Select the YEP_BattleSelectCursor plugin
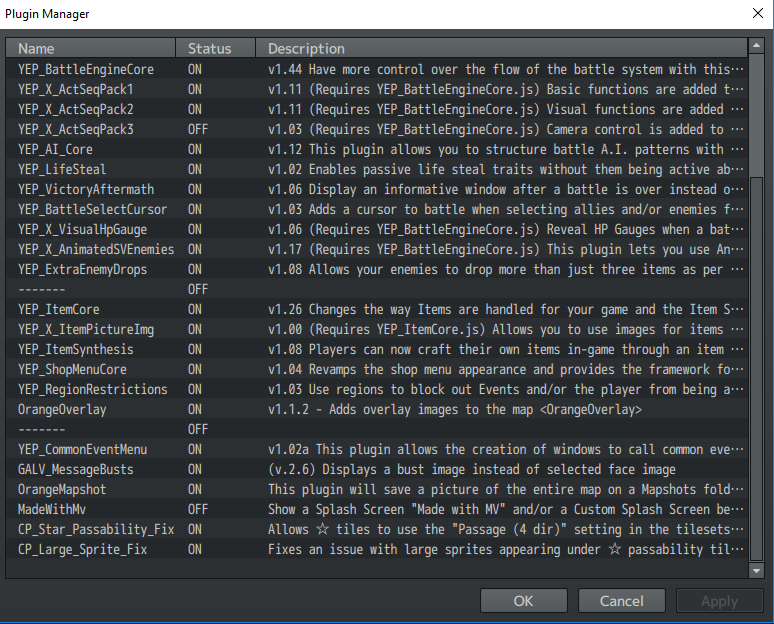The height and width of the screenshot is (624, 774). [x=377, y=209]
